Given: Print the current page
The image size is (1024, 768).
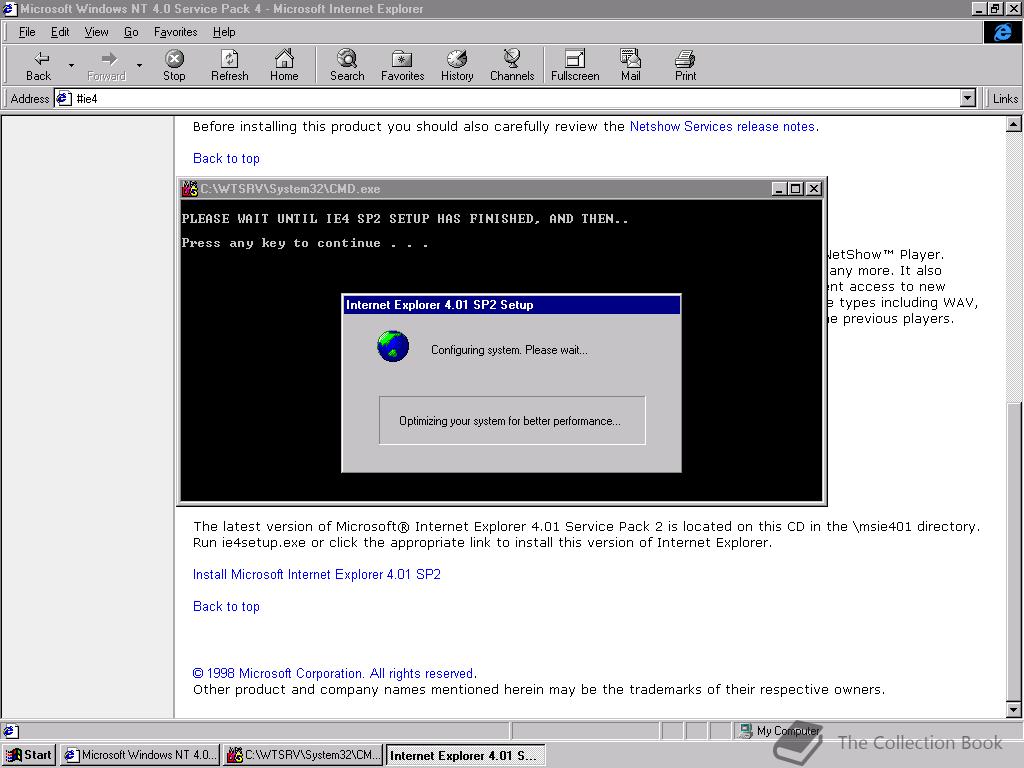Looking at the screenshot, I should 685,65.
